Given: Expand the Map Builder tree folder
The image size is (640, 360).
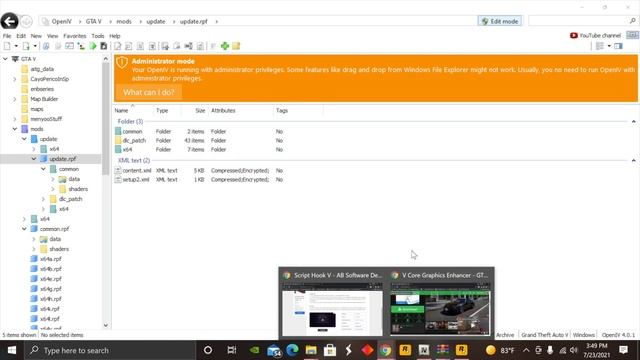Looking at the screenshot, I should (x=15, y=99).
